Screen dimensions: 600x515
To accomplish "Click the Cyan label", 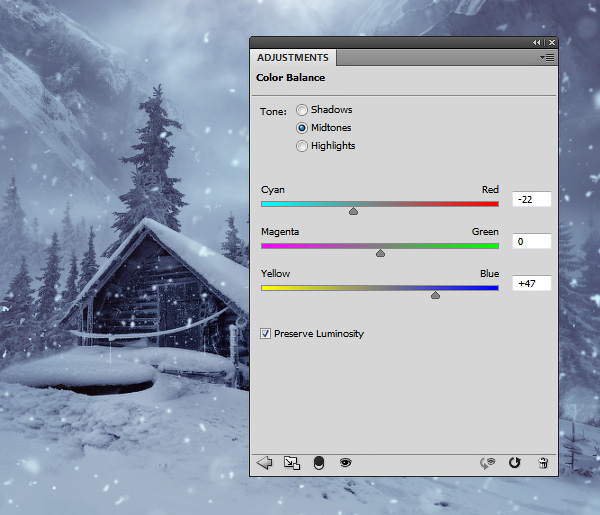I will (x=272, y=190).
